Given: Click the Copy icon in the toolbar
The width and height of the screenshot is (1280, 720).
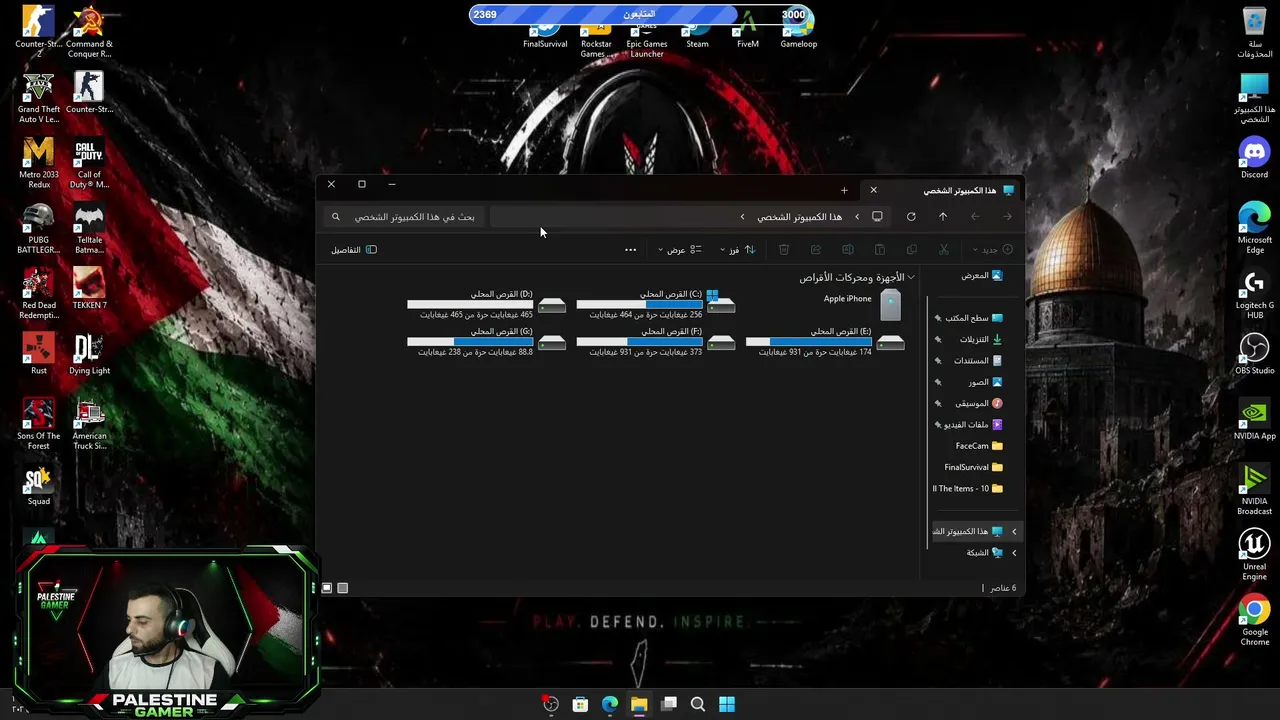Looking at the screenshot, I should click(911, 250).
